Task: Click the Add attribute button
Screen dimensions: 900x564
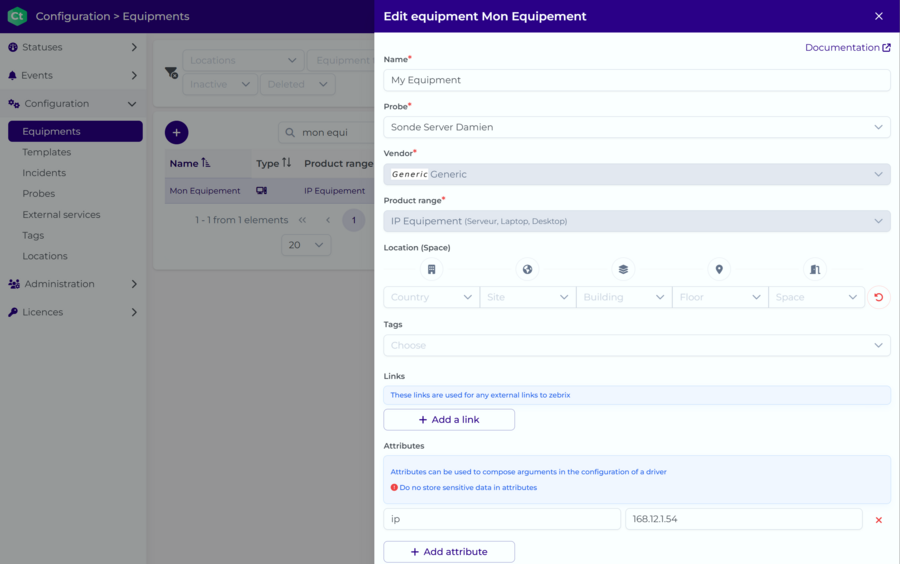Action: tap(449, 552)
